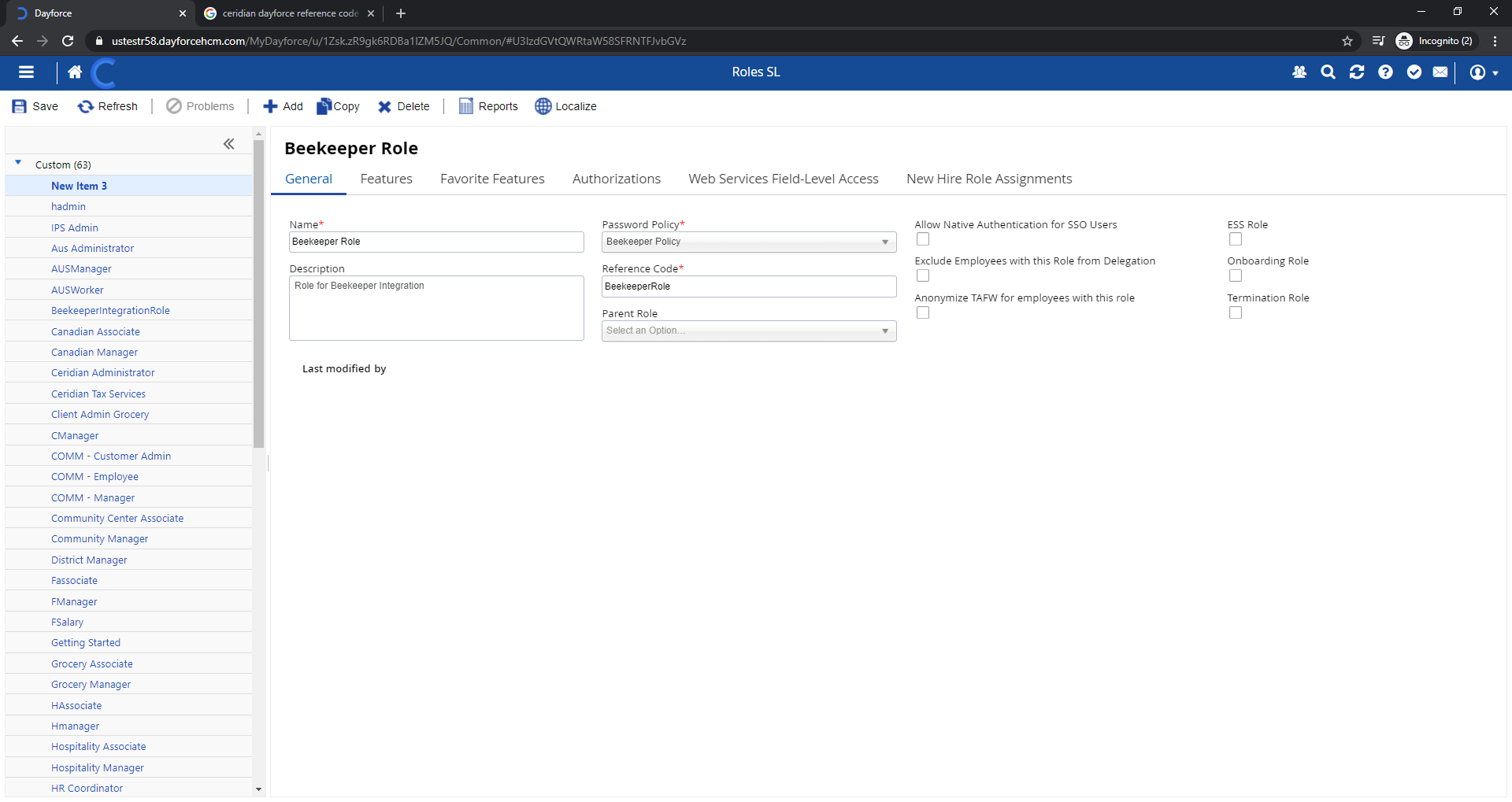Refresh the roles list
The height and width of the screenshot is (802, 1512).
click(108, 106)
